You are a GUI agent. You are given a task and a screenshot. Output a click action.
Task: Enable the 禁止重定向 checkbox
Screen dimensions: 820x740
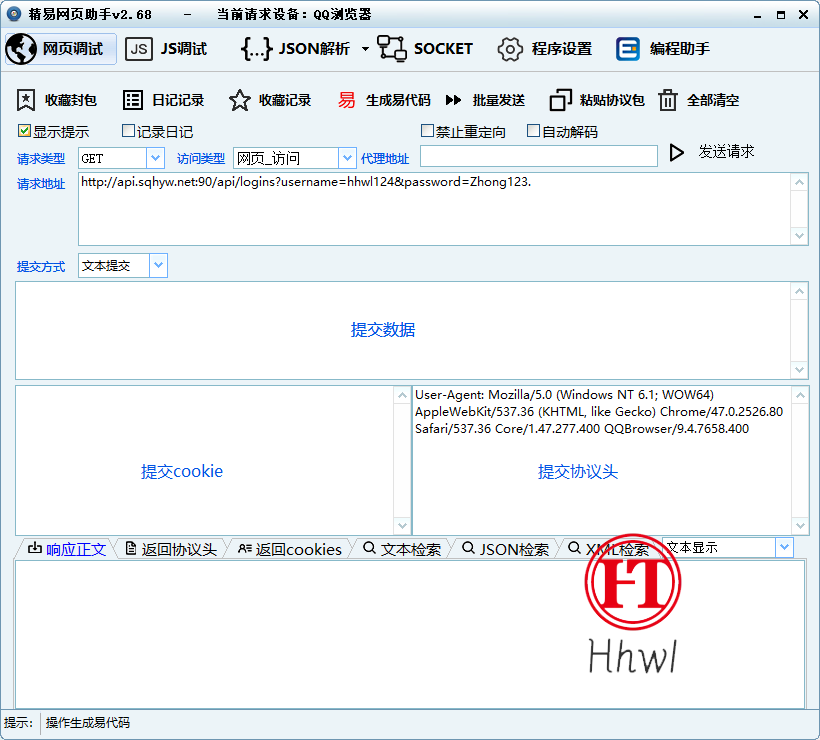[x=427, y=131]
